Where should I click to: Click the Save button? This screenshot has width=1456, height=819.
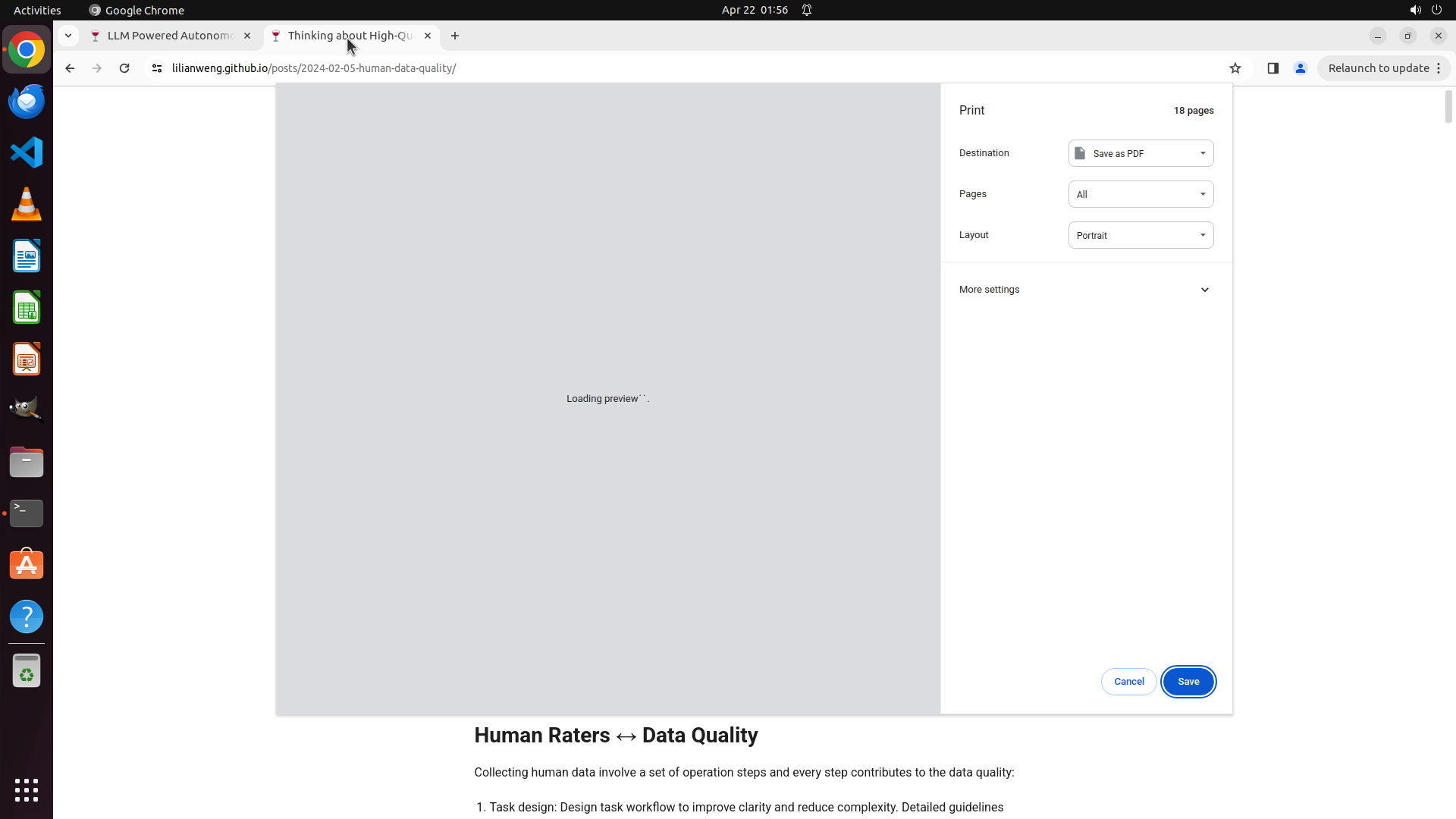point(1188,682)
